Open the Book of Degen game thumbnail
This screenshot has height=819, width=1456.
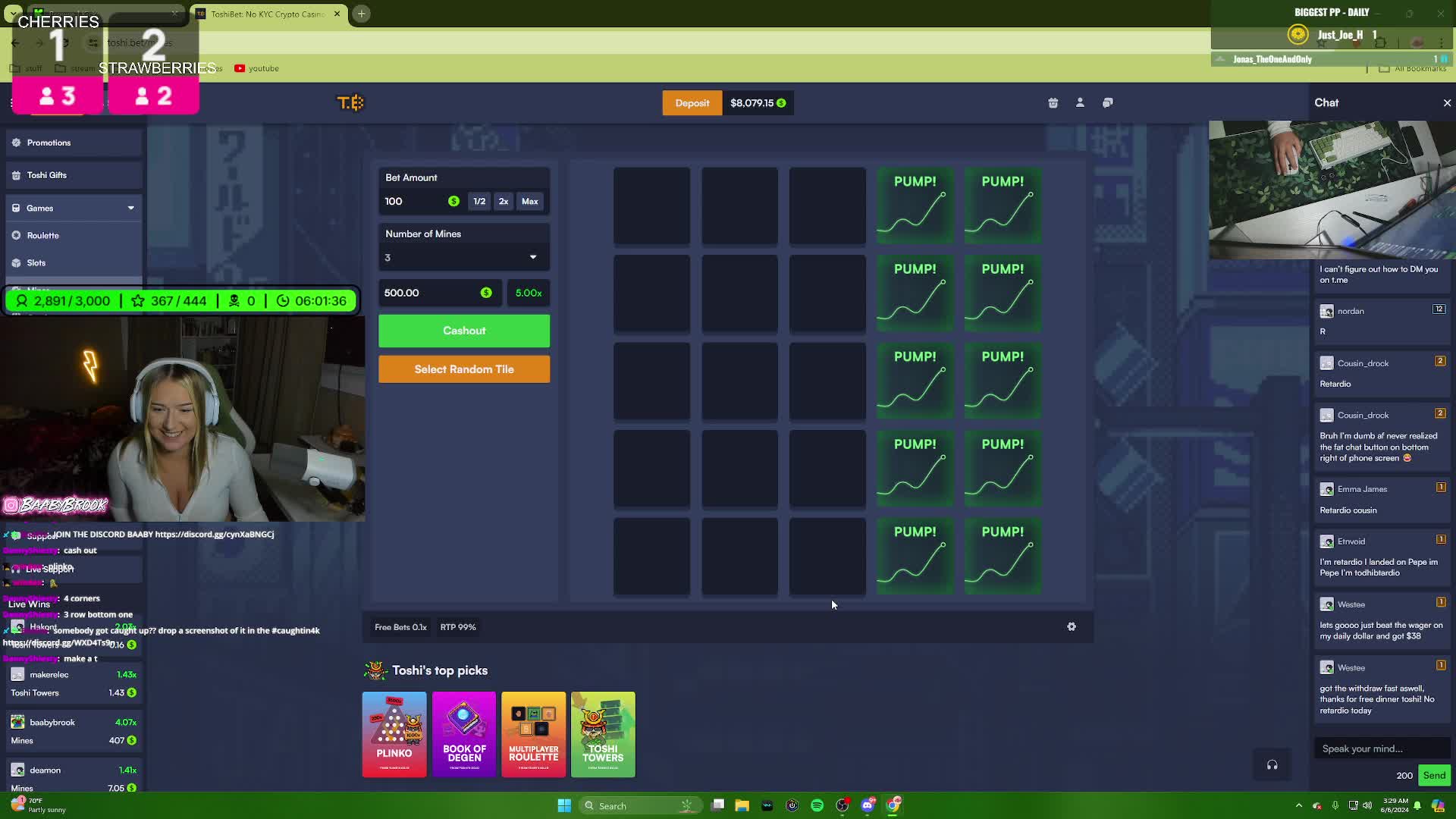464,735
